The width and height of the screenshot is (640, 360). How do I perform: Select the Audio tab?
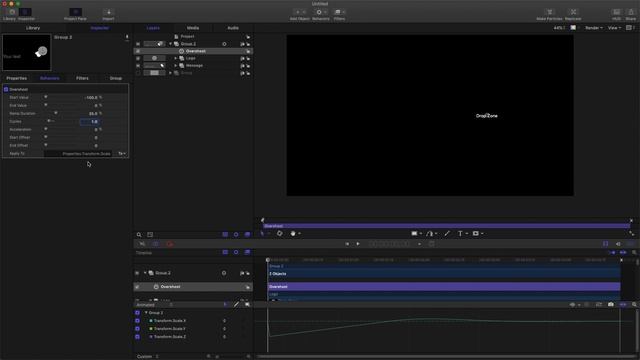coord(233,28)
